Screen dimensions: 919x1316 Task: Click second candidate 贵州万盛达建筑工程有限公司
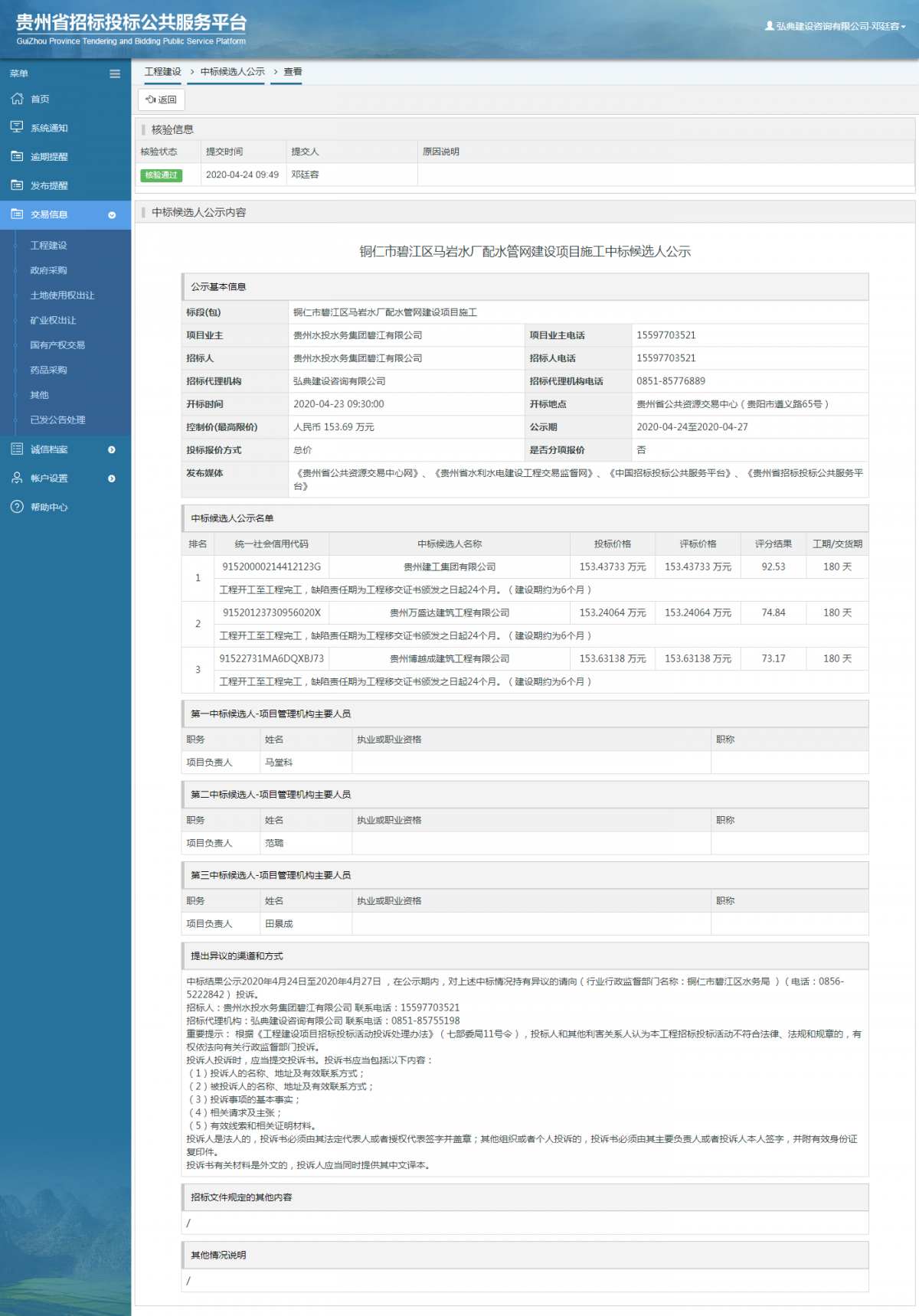click(450, 613)
